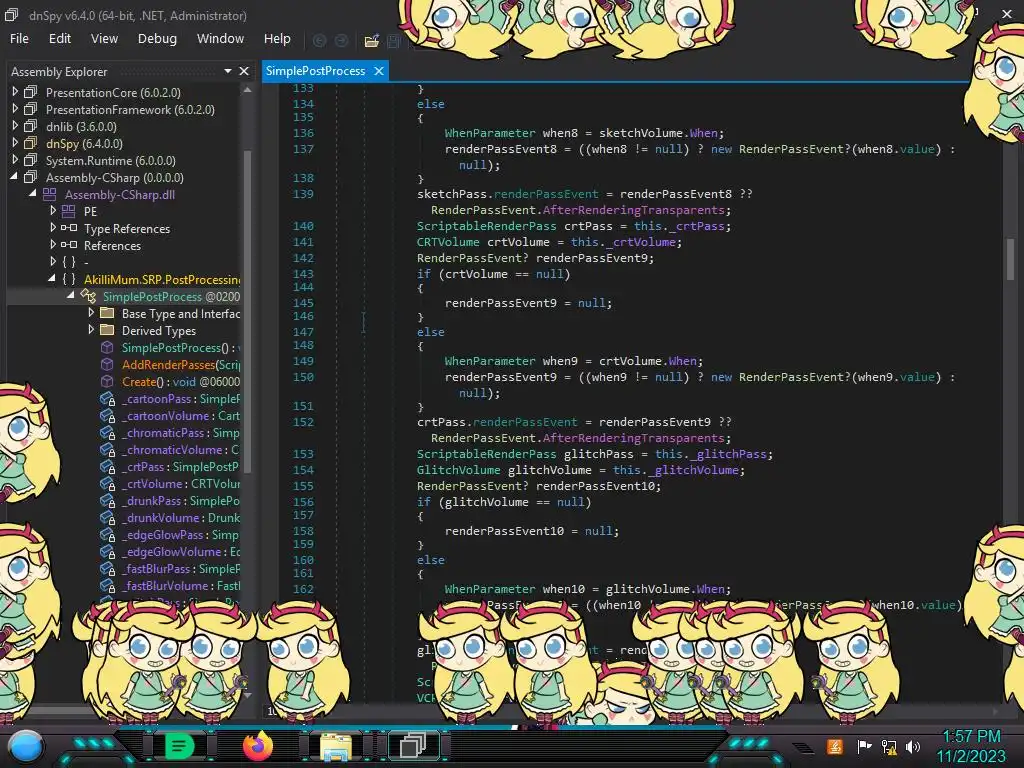Click the AfterRenderingTransparents link after line 139
The image size is (1024, 768).
coord(636,210)
